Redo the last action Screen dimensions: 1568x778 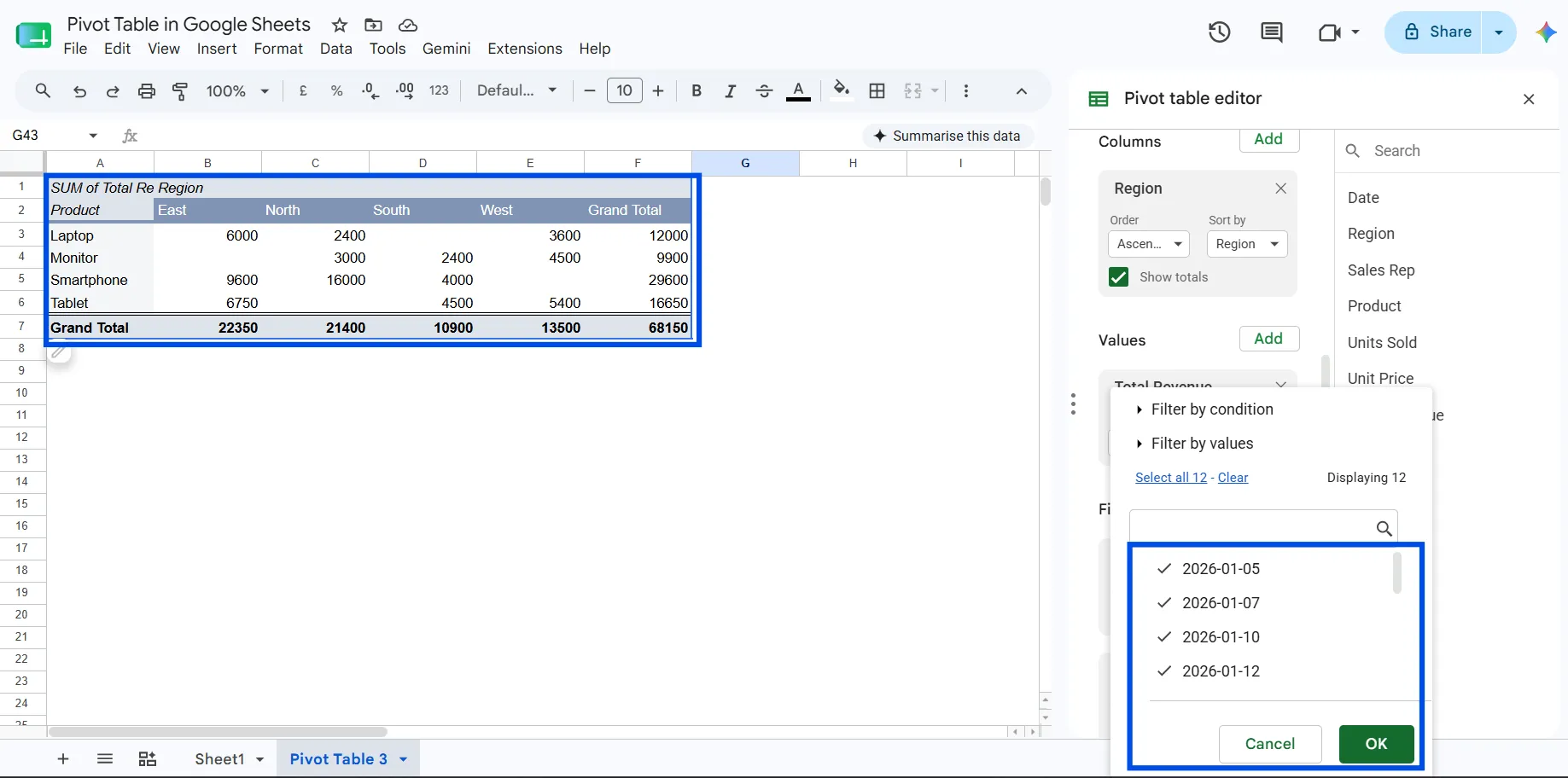coord(113,90)
